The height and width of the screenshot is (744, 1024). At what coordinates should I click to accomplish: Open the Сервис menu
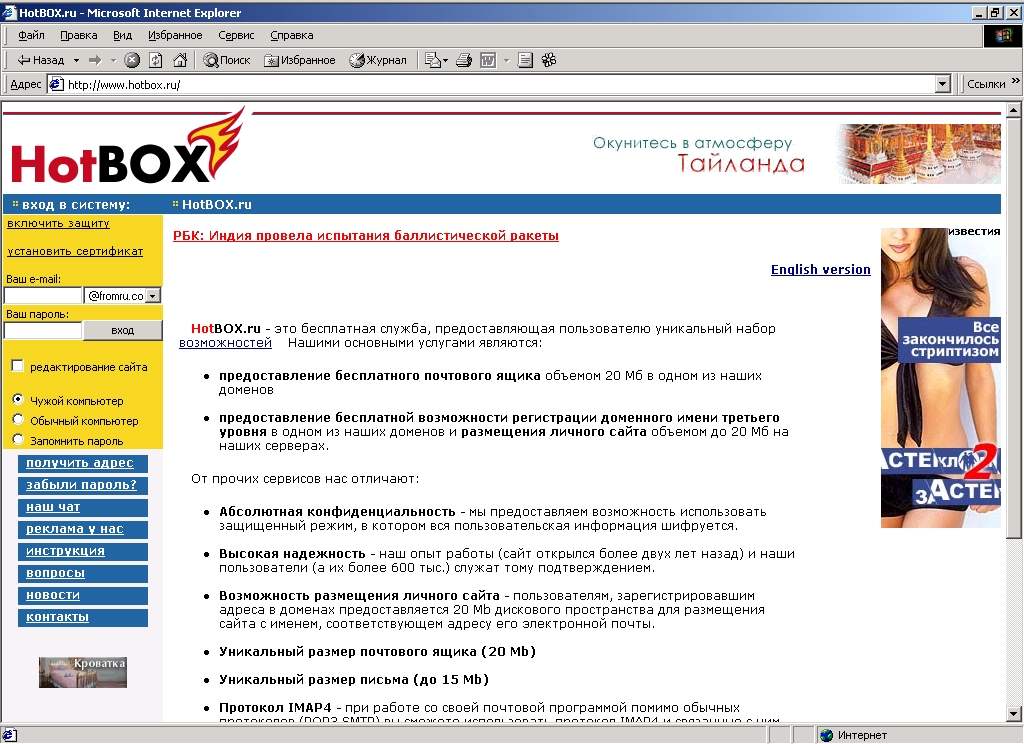(x=236, y=35)
